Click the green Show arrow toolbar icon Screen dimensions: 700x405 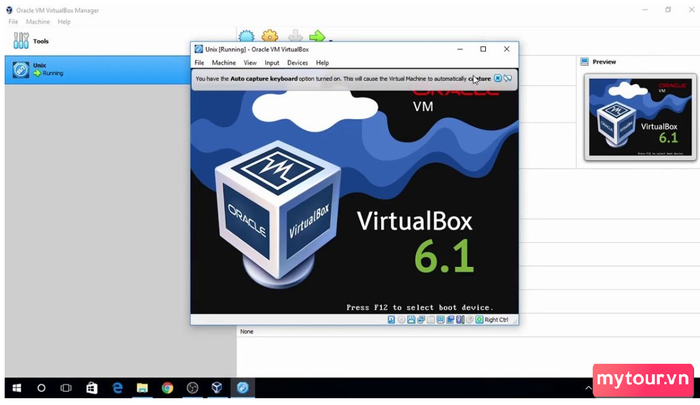pyautogui.click(x=317, y=36)
